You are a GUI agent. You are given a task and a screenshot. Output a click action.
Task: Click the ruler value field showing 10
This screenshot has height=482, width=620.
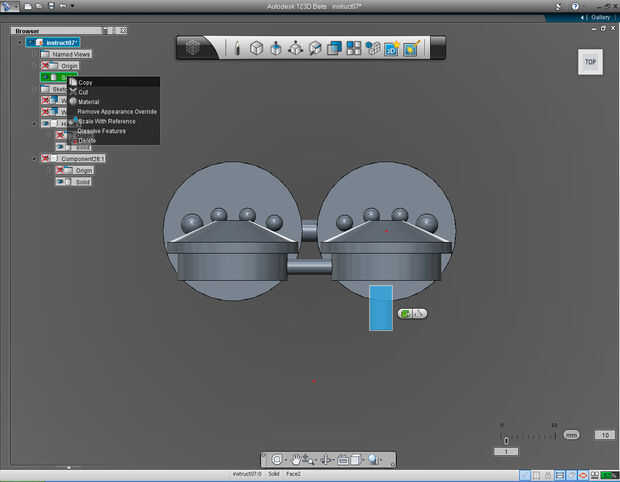coord(605,435)
